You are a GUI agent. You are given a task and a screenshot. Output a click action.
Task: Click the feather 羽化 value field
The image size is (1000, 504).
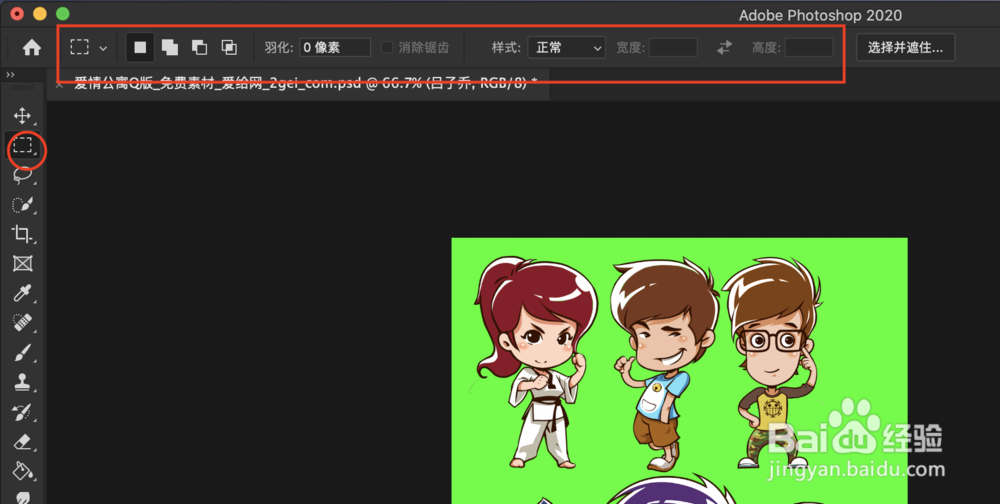335,48
